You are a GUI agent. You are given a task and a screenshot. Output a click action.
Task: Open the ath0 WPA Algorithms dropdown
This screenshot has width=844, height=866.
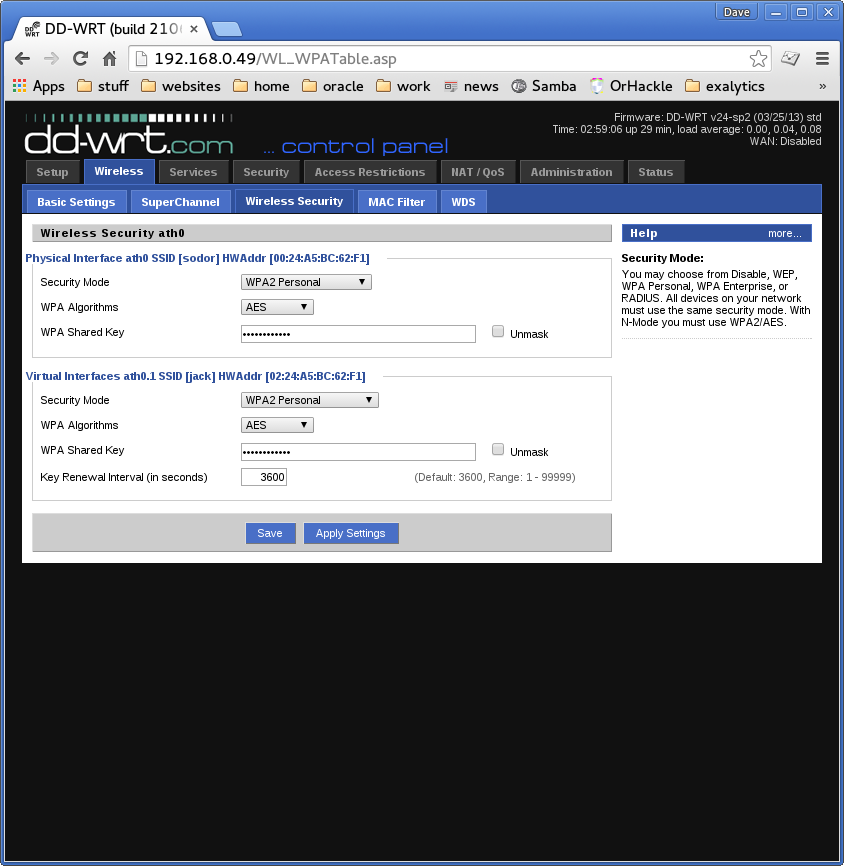pyautogui.click(x=277, y=307)
